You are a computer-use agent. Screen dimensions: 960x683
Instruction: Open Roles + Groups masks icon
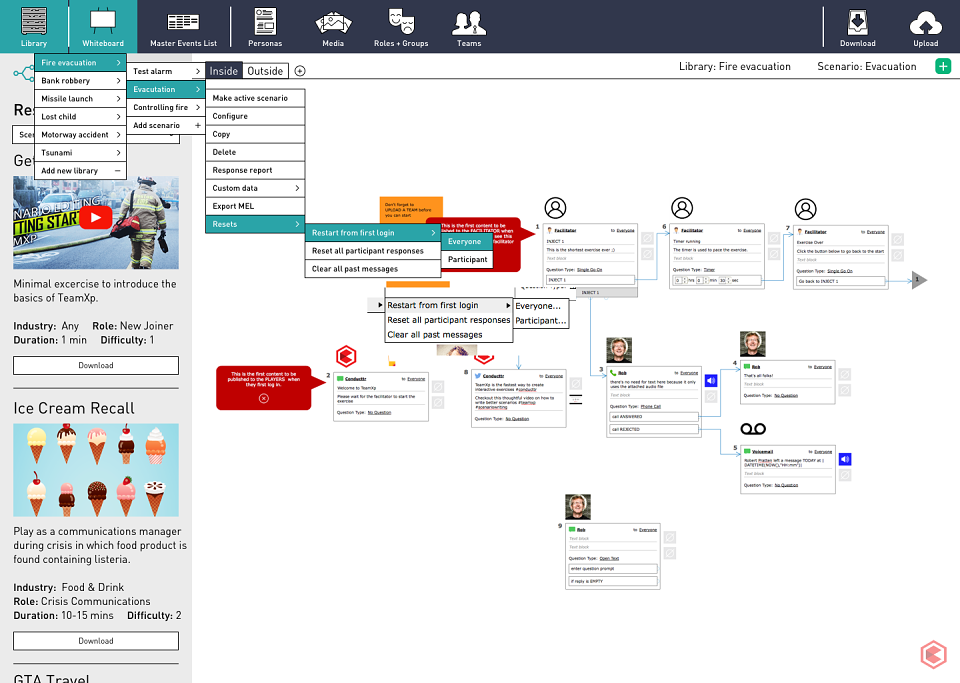point(401,21)
